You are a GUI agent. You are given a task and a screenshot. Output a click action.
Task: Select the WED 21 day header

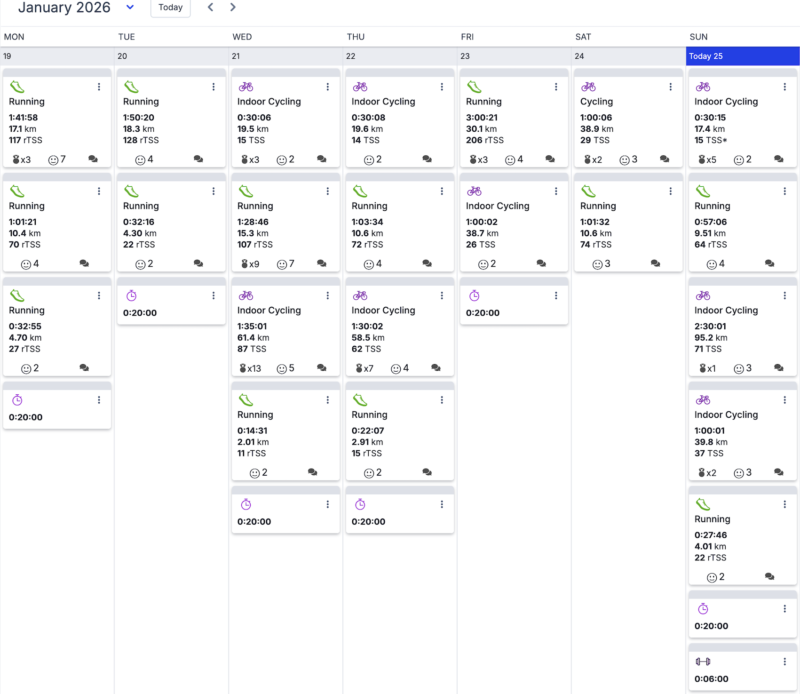click(287, 56)
